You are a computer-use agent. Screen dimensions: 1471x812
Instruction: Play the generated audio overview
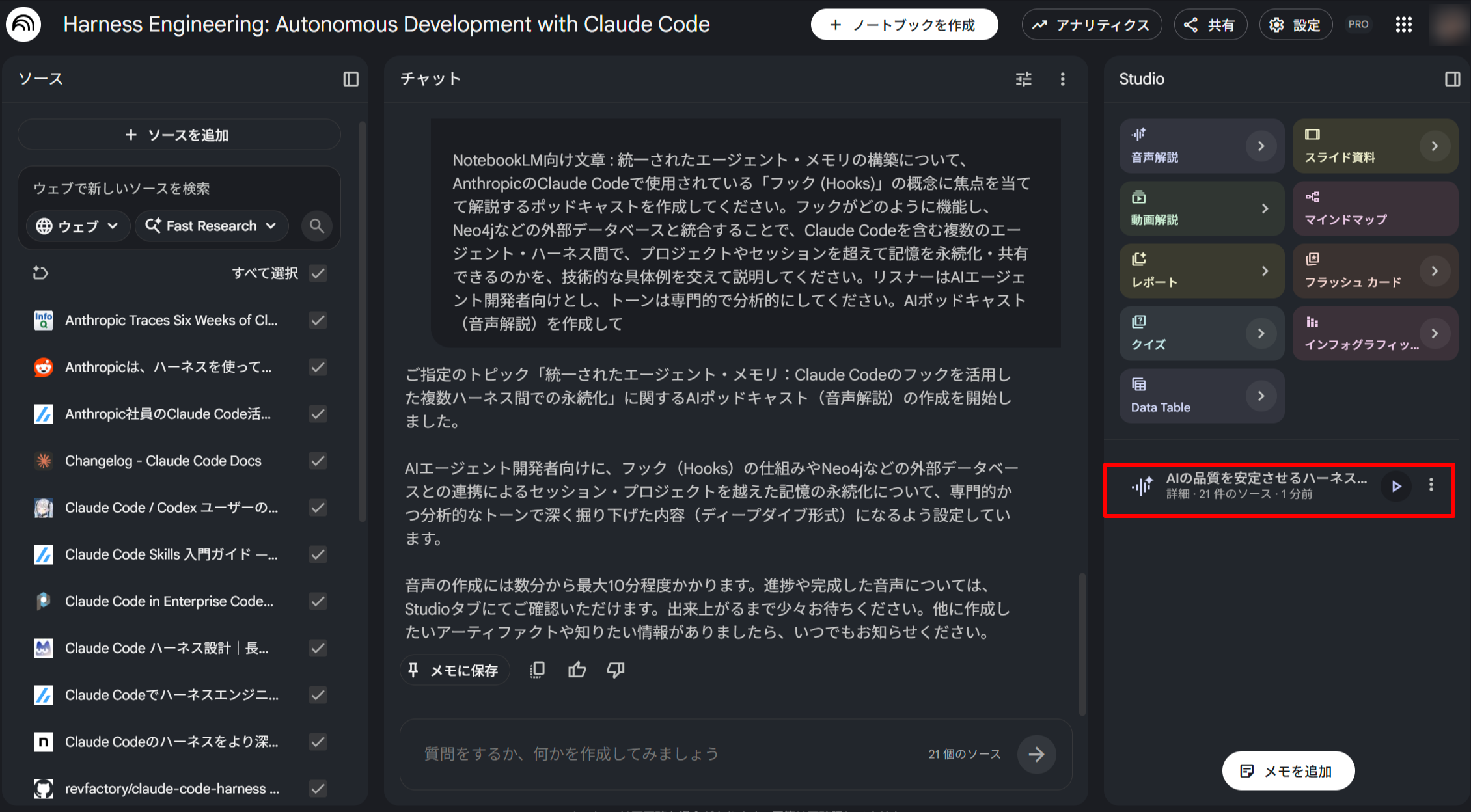coord(1396,486)
